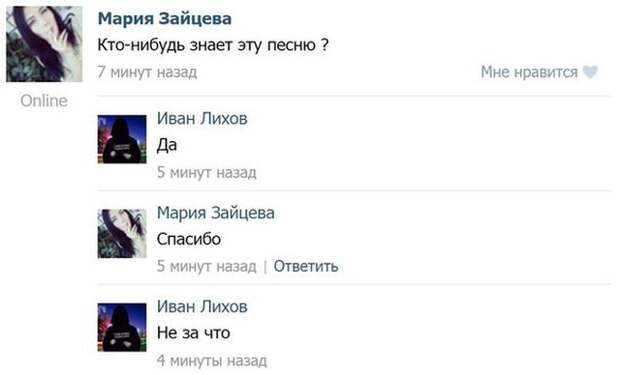Click the Не за что comment text
This screenshot has width=620, height=375.
[x=193, y=333]
